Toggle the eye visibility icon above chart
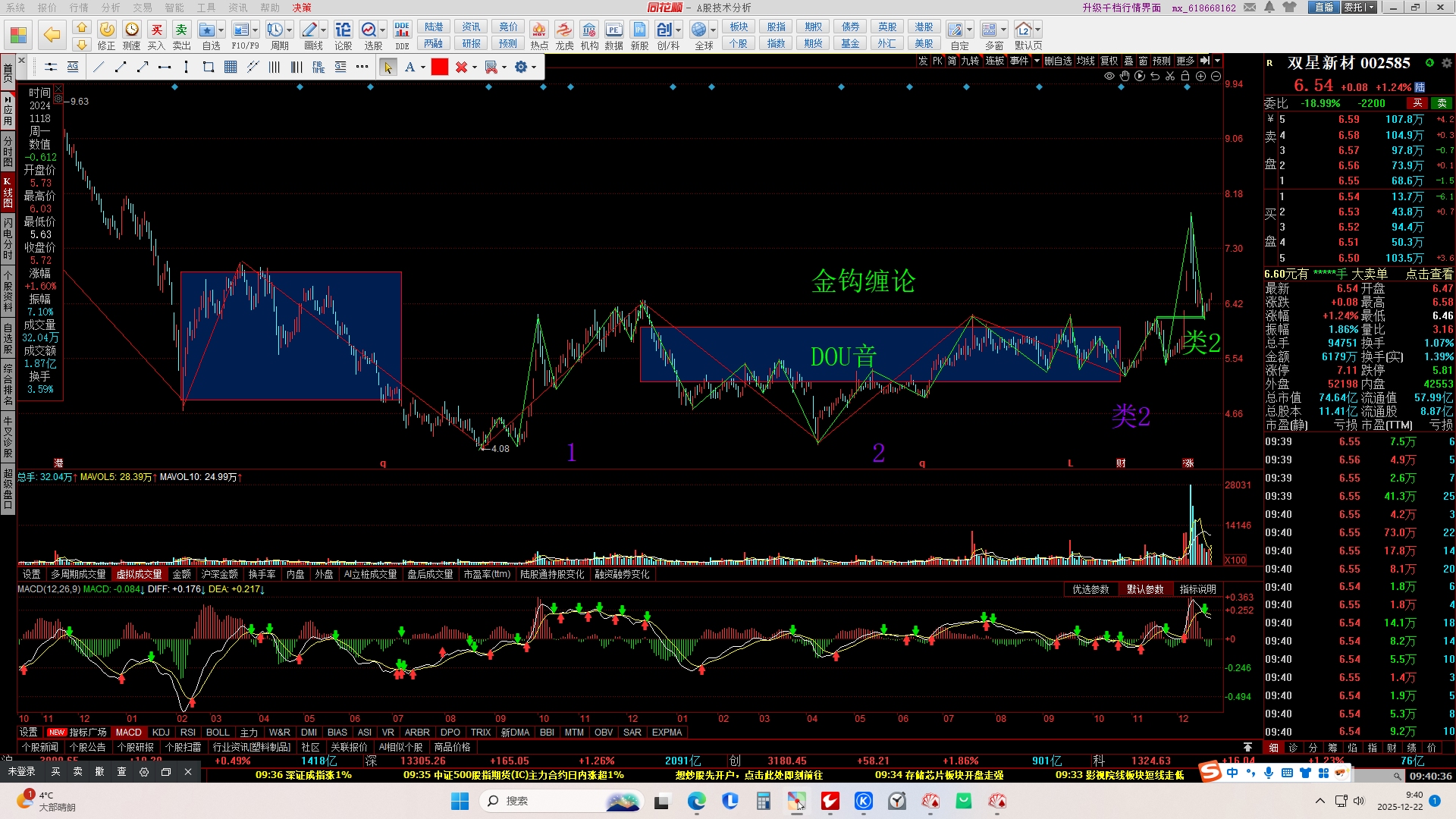The width and height of the screenshot is (1456, 819). click(1109, 77)
